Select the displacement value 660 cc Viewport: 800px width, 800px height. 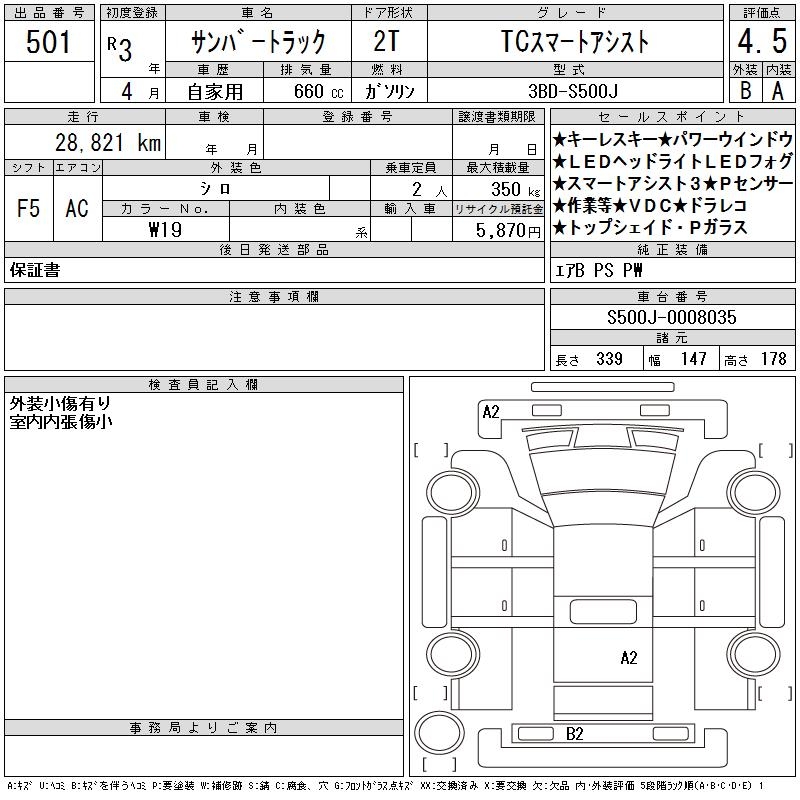[x=318, y=92]
